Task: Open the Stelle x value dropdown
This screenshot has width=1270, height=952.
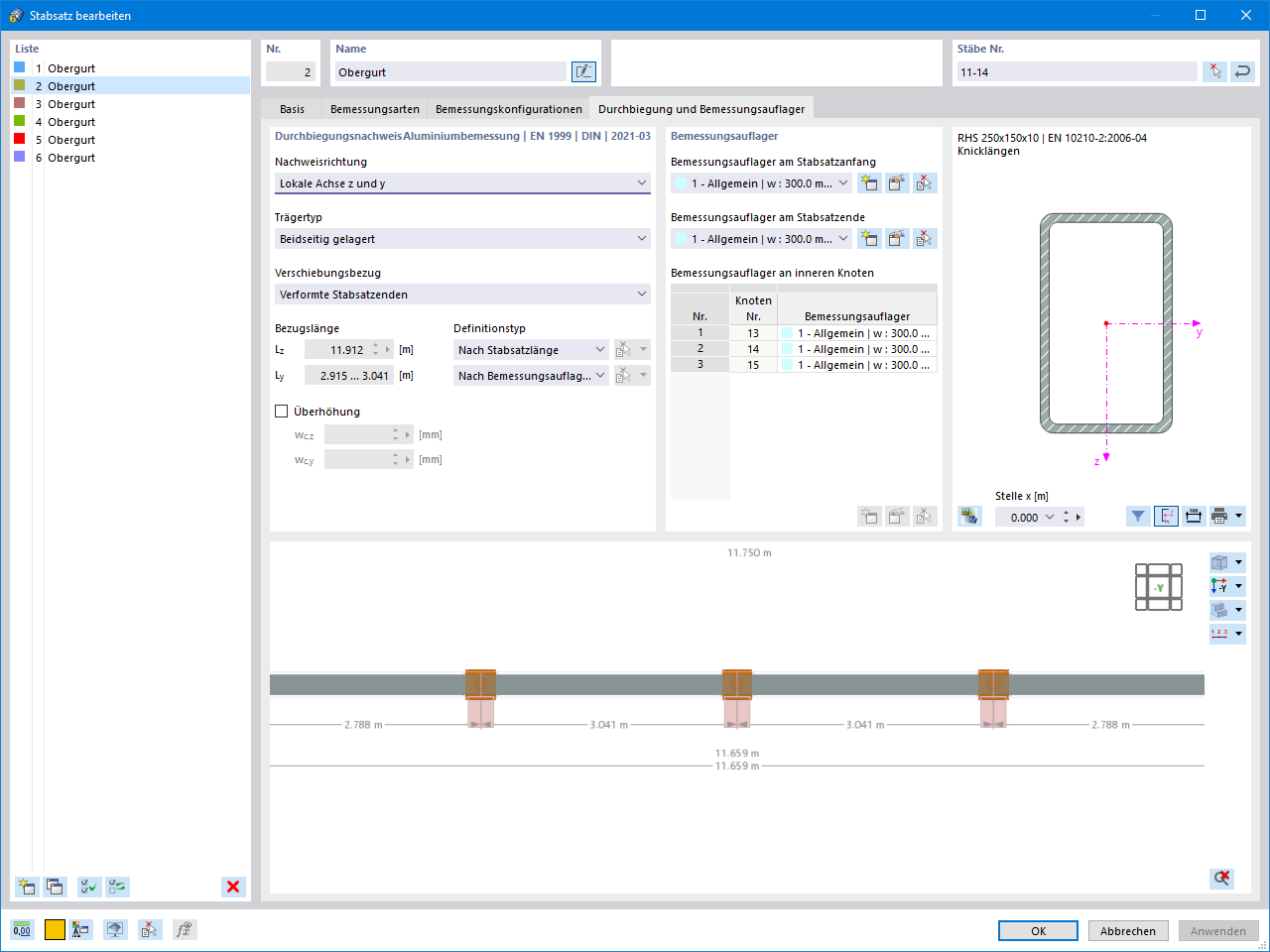Action: [1050, 517]
